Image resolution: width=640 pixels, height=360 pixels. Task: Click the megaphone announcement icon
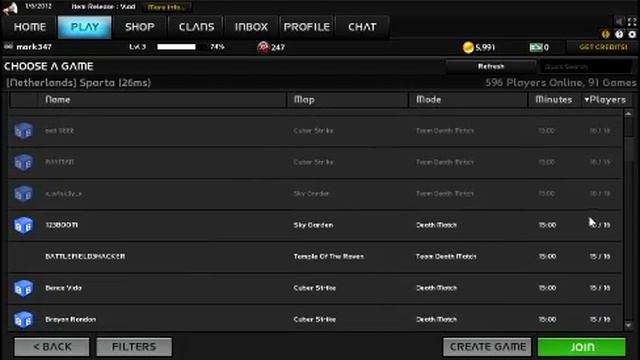point(10,8)
